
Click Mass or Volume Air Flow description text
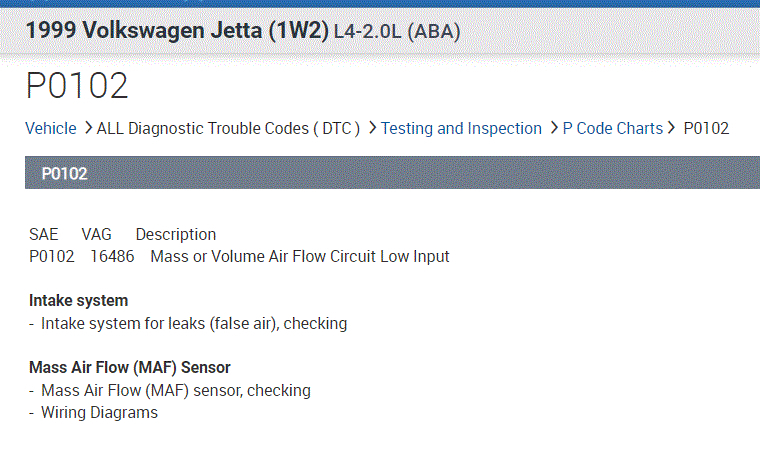click(x=300, y=256)
